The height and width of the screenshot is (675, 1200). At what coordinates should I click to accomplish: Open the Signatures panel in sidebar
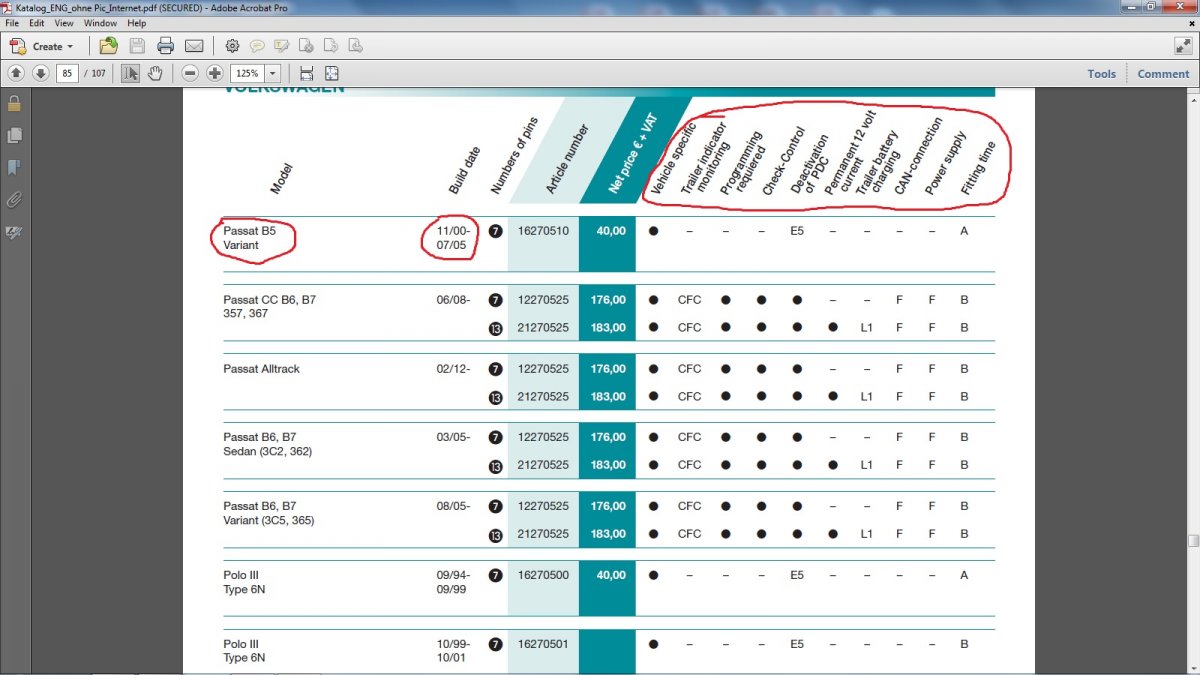[14, 232]
